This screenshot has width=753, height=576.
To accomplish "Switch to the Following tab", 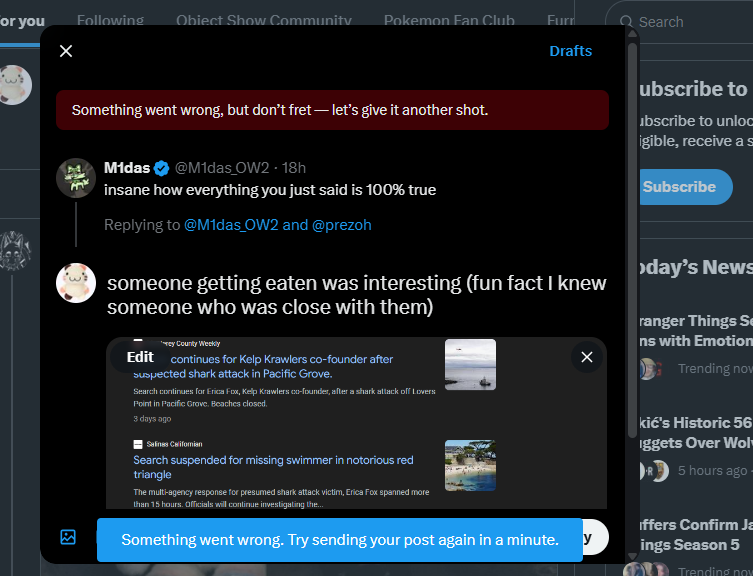I will [110, 21].
